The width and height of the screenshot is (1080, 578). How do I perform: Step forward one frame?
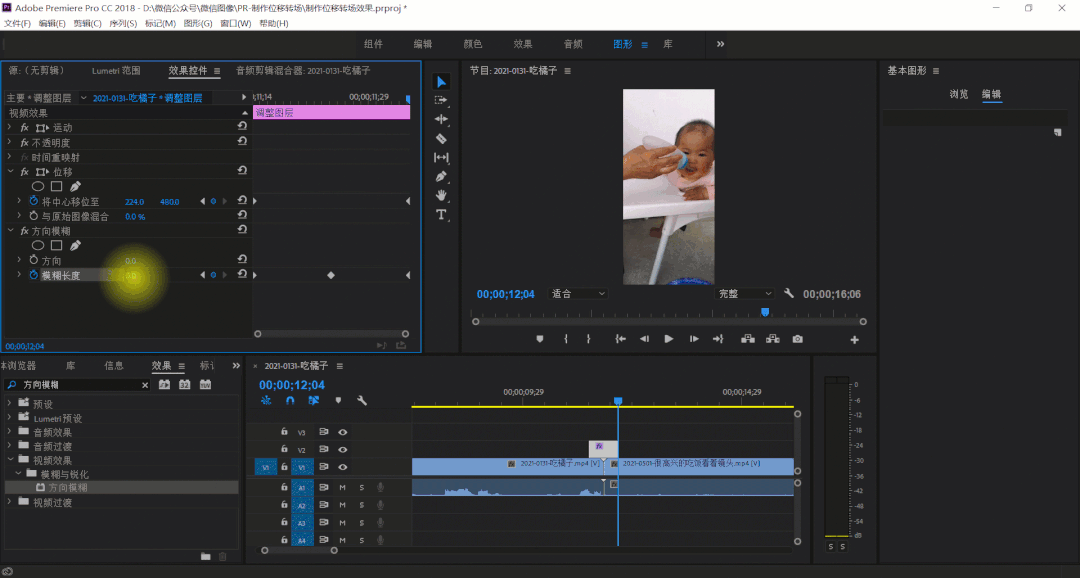694,339
